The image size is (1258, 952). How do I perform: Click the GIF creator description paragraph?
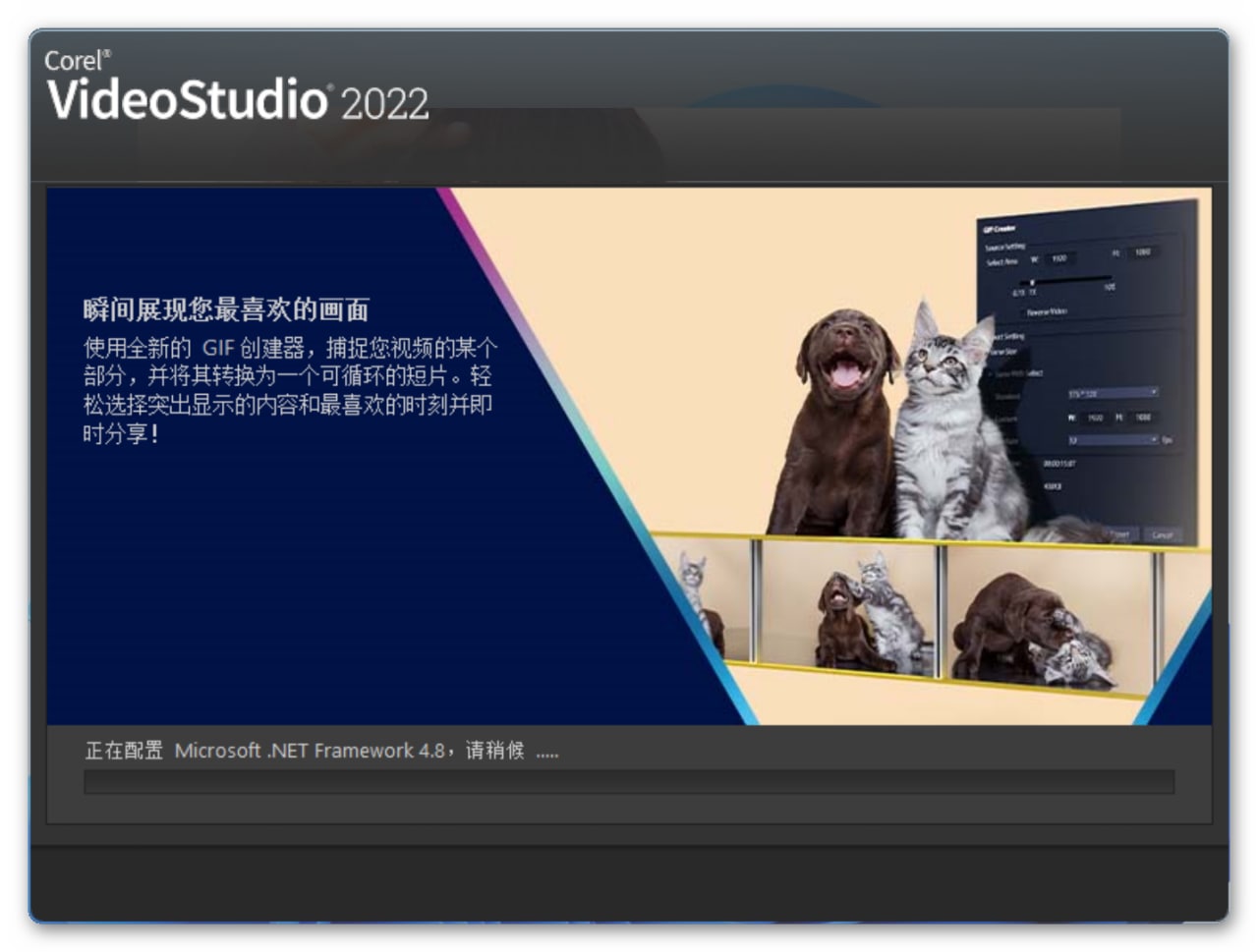pos(290,390)
